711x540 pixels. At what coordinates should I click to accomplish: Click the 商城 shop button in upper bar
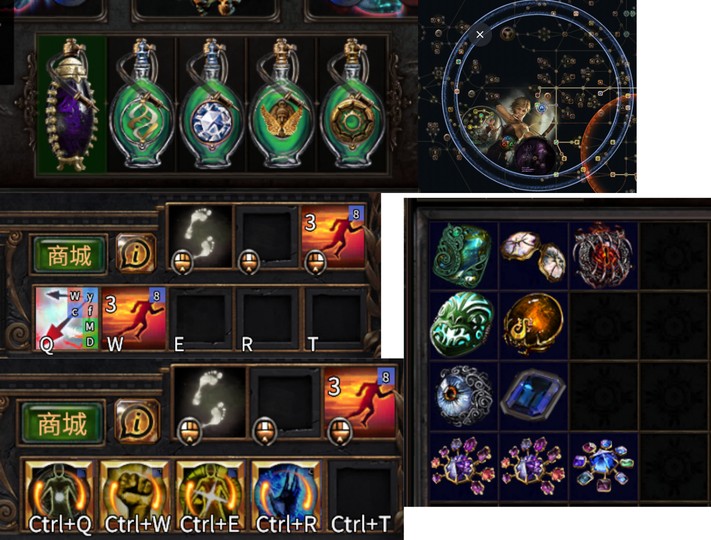[x=69, y=255]
